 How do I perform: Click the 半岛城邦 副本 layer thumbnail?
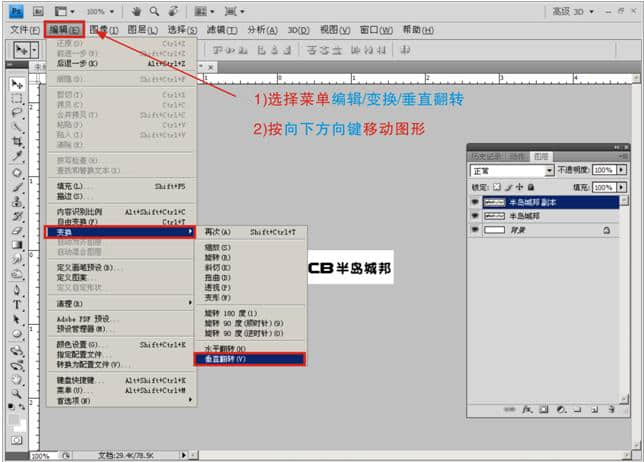[495, 201]
